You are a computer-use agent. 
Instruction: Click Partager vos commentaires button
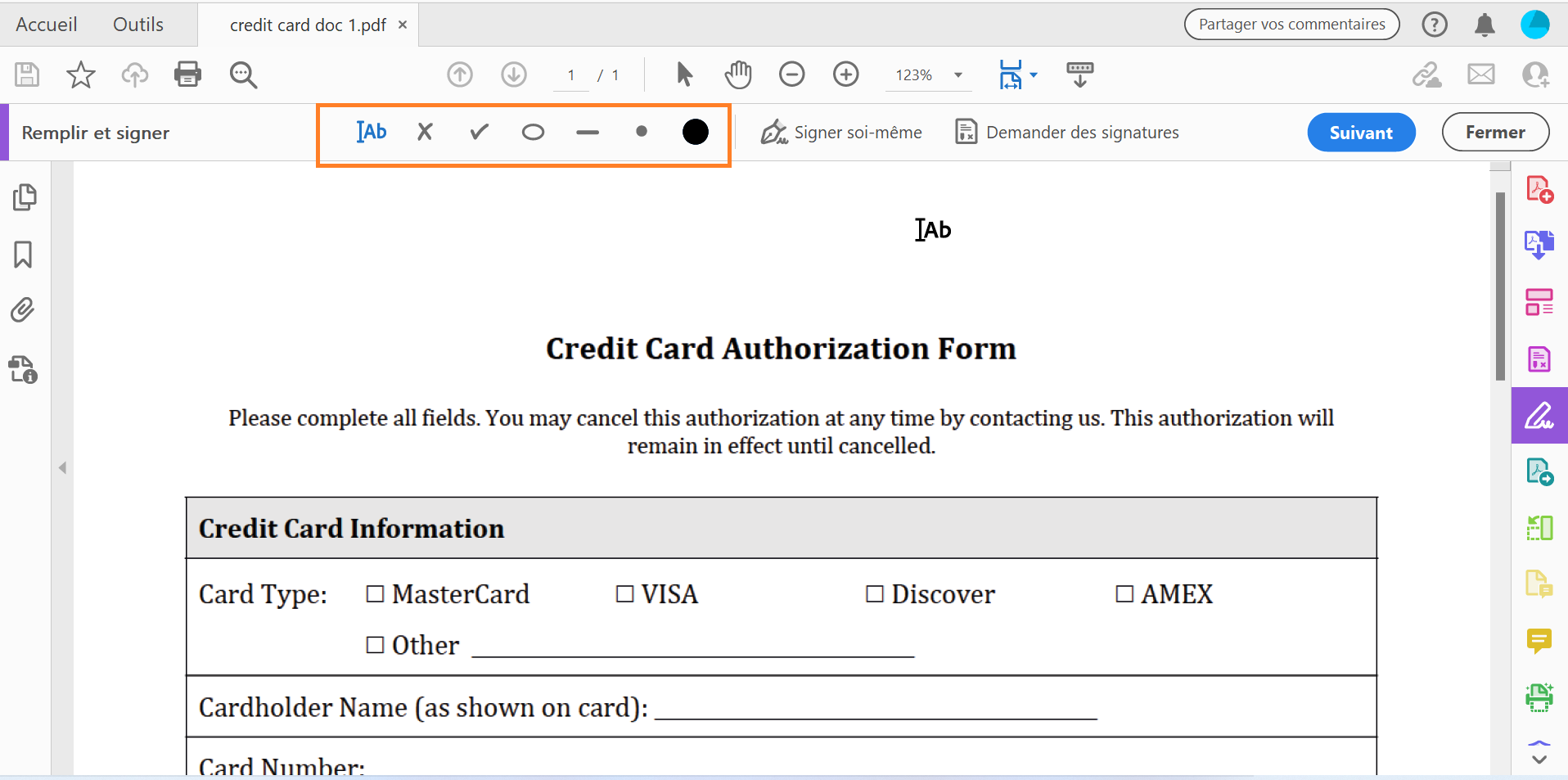point(1292,25)
